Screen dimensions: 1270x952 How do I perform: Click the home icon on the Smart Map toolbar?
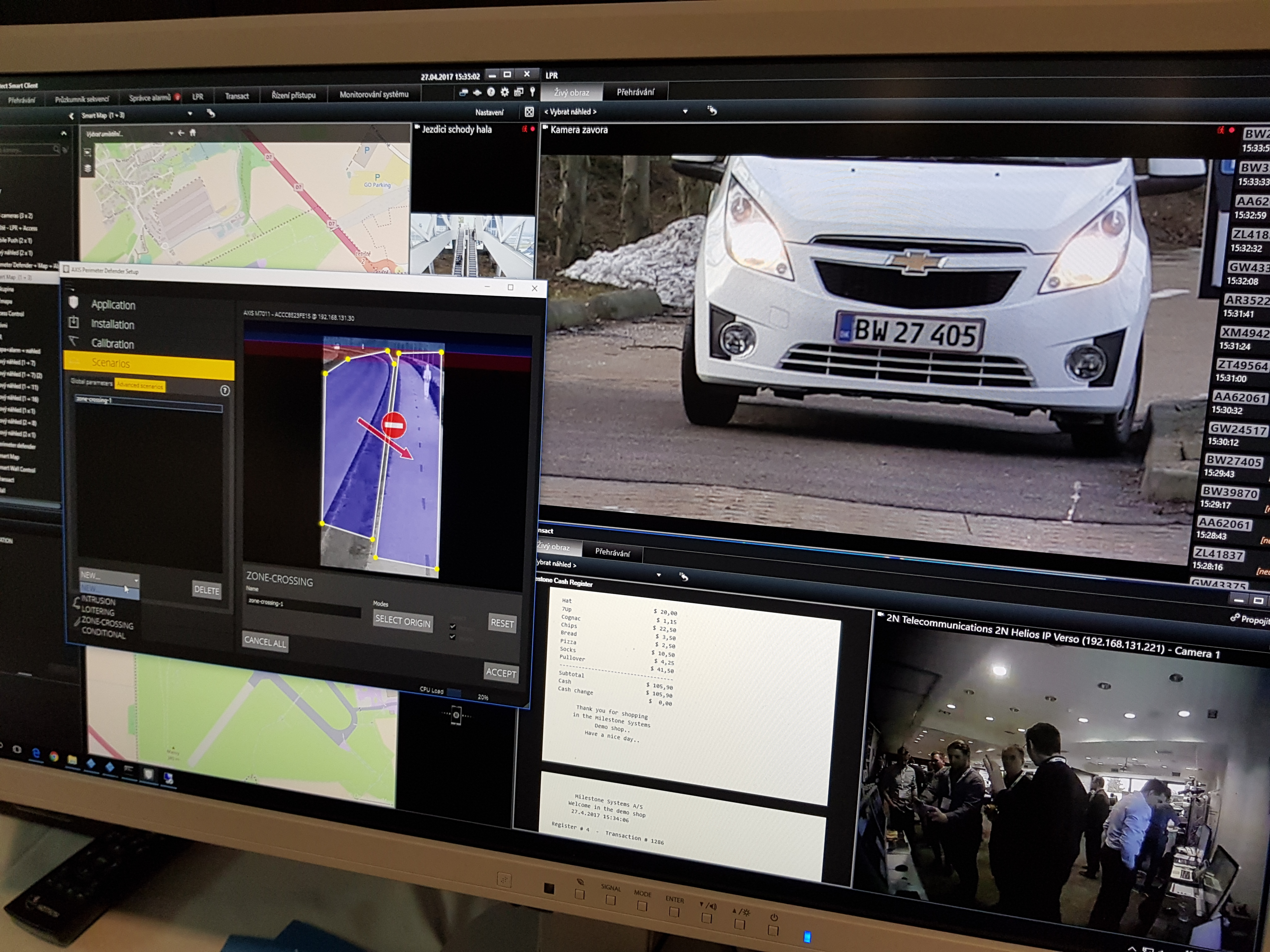[x=193, y=133]
